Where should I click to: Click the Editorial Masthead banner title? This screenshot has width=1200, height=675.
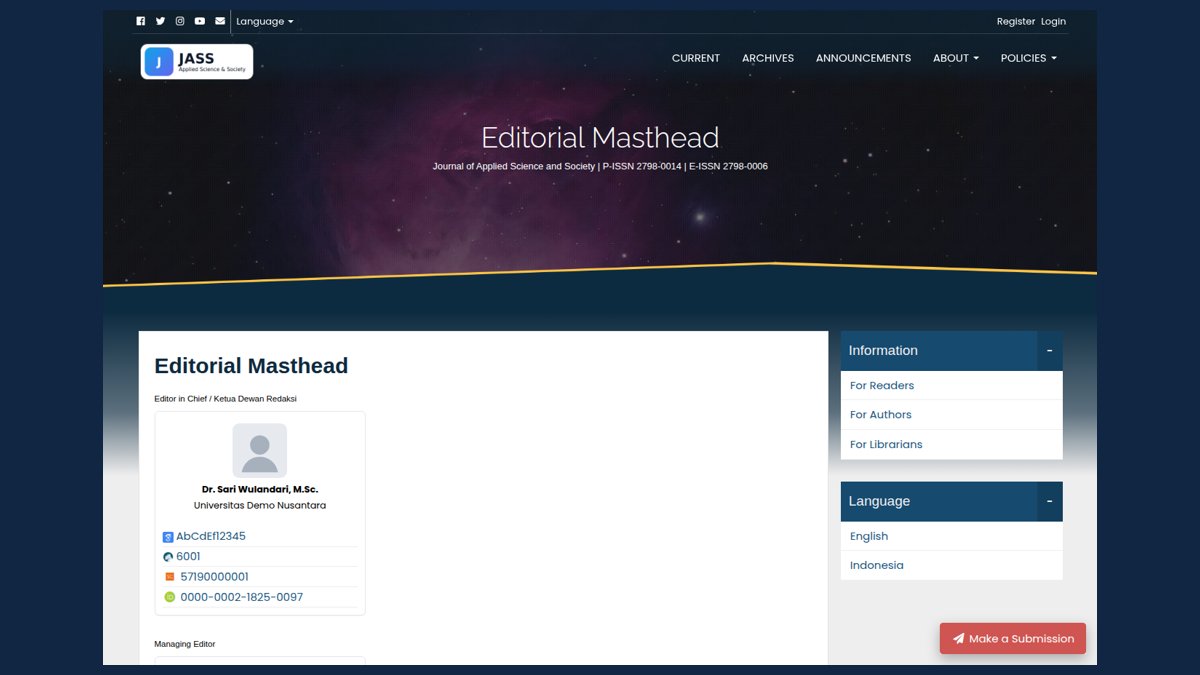[x=600, y=137]
